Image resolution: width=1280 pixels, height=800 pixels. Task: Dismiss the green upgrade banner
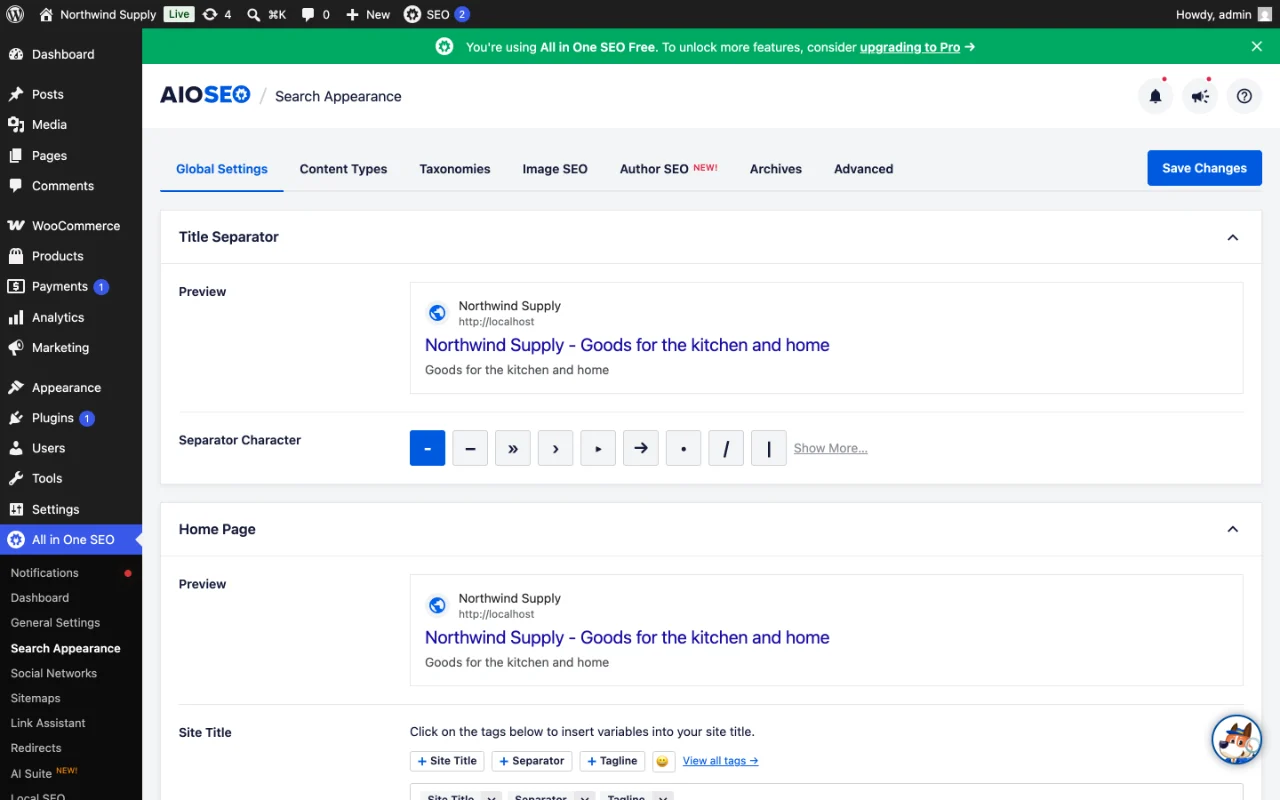tap(1257, 46)
